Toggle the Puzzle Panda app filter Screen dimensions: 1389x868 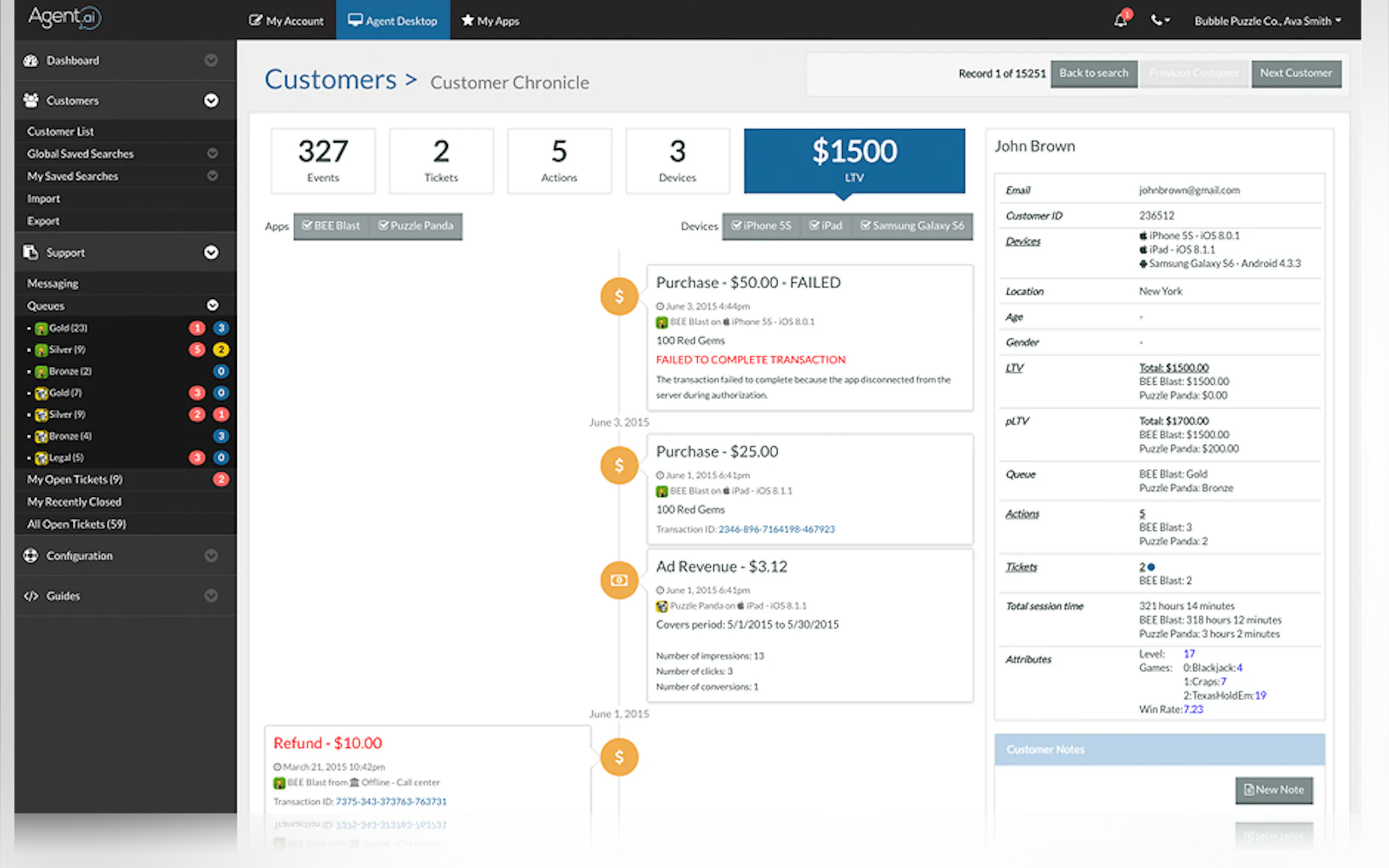(416, 226)
